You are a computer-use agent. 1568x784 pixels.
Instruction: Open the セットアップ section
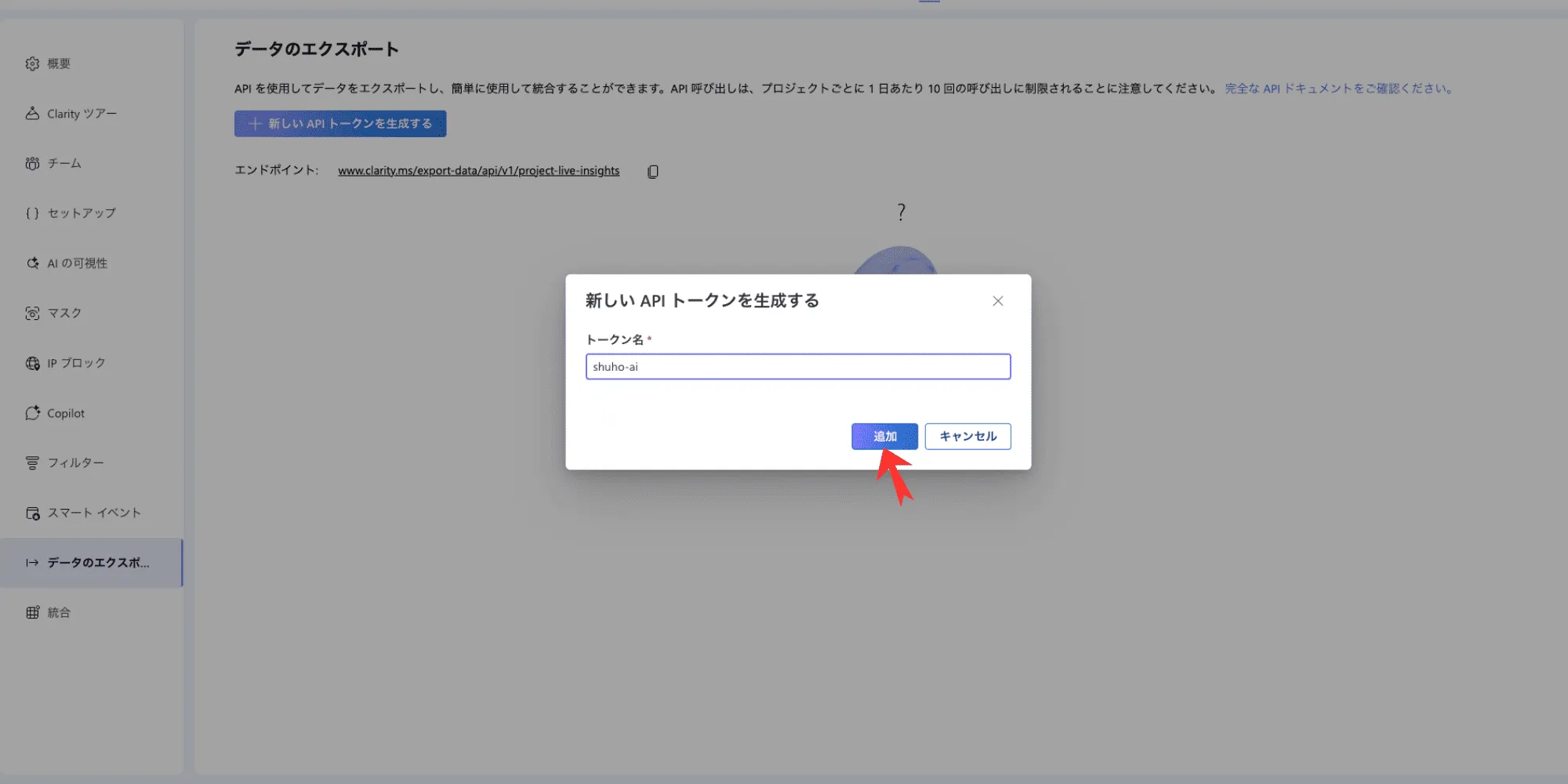point(82,213)
